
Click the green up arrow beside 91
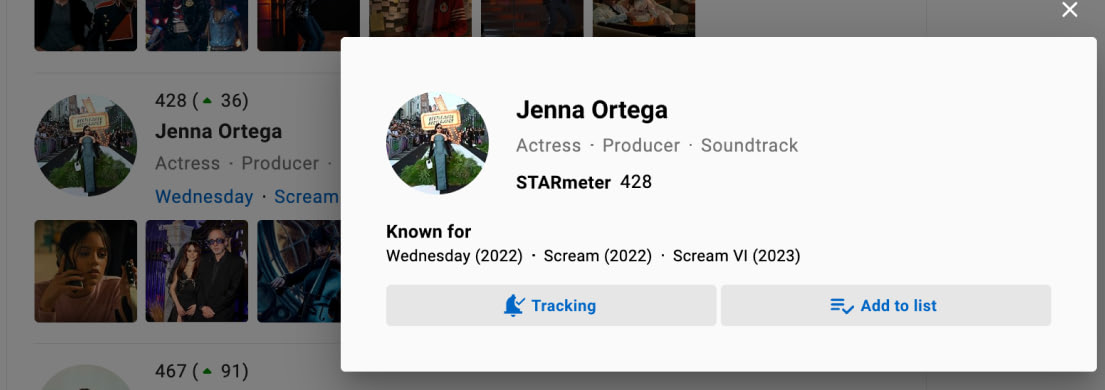207,371
